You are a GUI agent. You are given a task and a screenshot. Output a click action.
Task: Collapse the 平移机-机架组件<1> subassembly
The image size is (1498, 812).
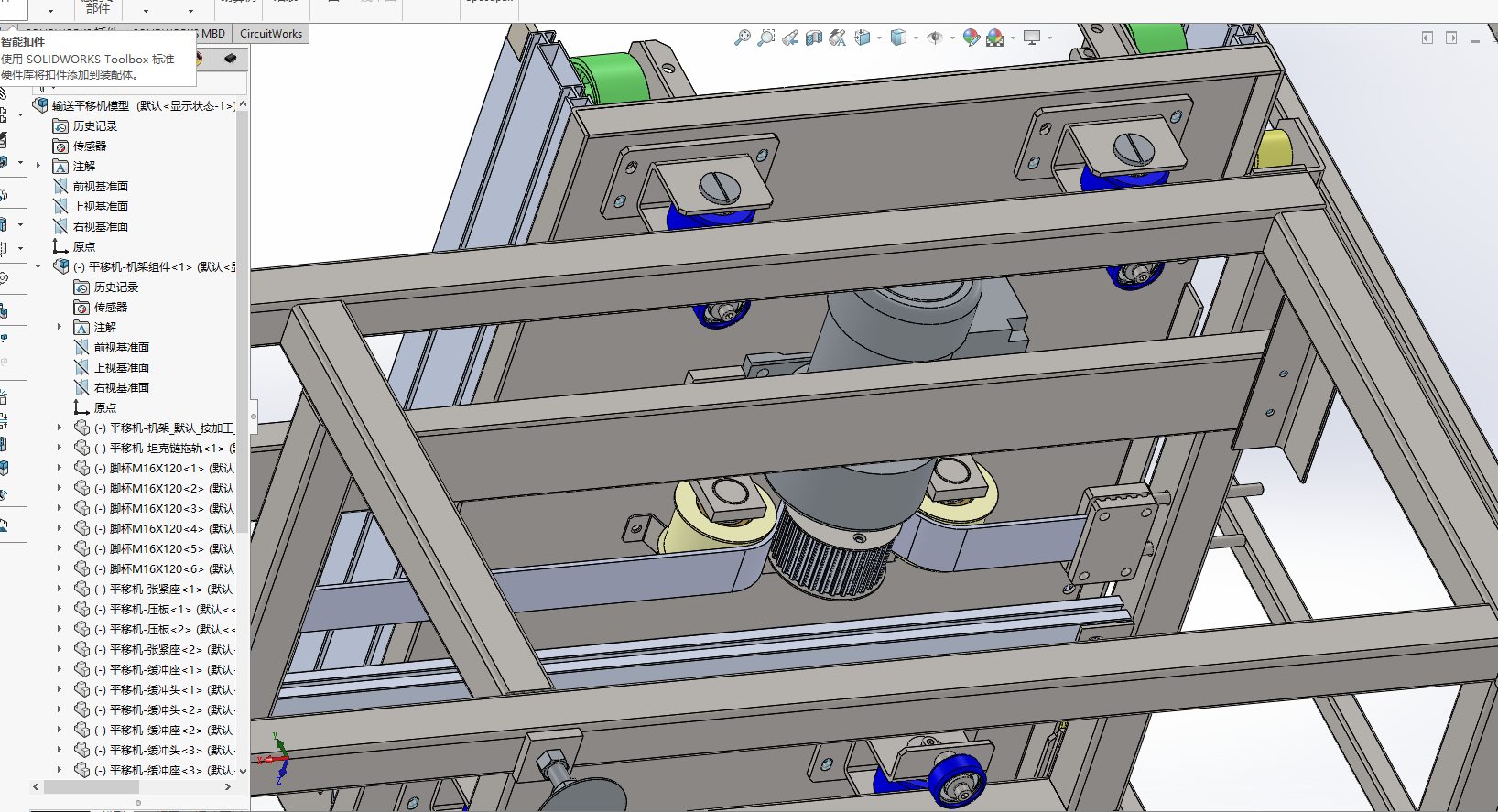(38, 266)
